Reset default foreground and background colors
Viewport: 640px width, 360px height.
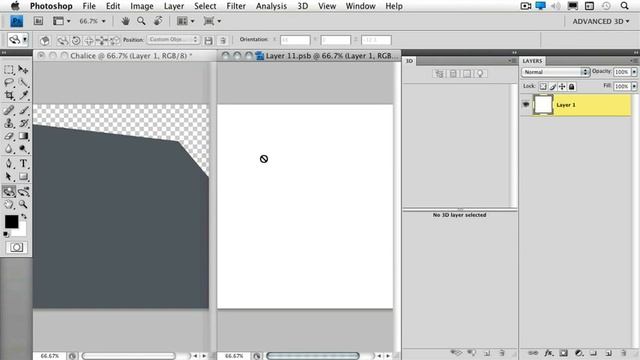6,234
